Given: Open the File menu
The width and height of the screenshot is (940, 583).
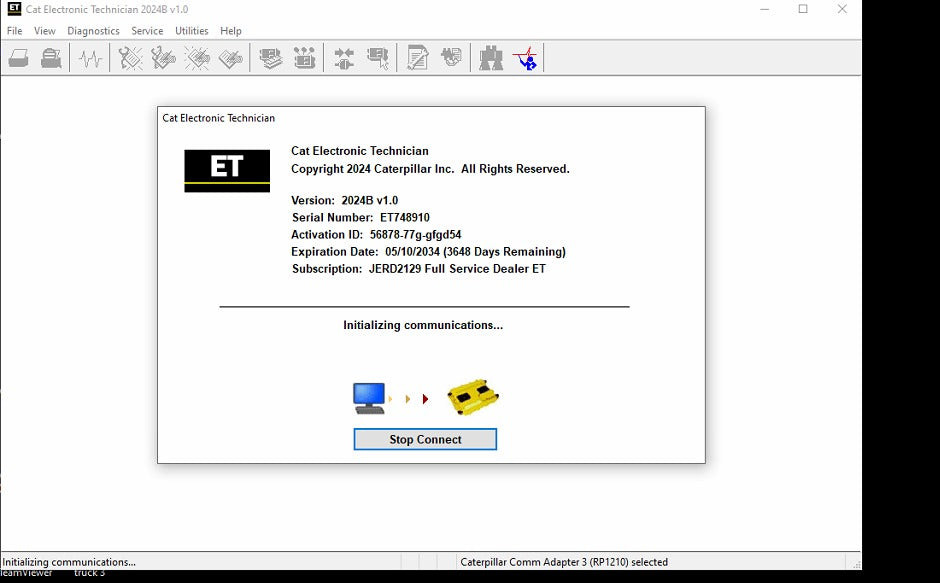Looking at the screenshot, I should [x=14, y=30].
